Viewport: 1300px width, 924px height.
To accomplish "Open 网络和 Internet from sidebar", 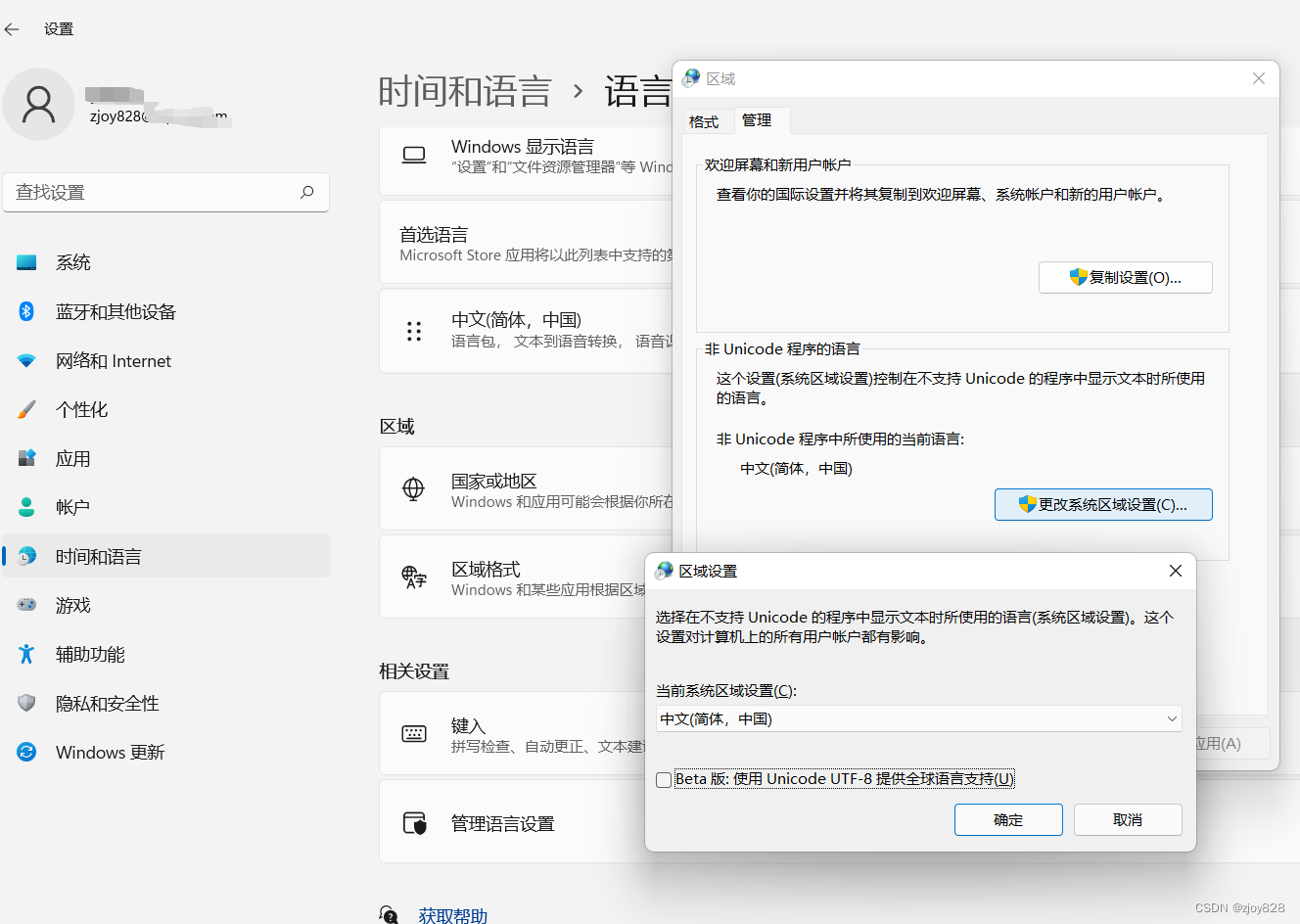I will point(166,360).
